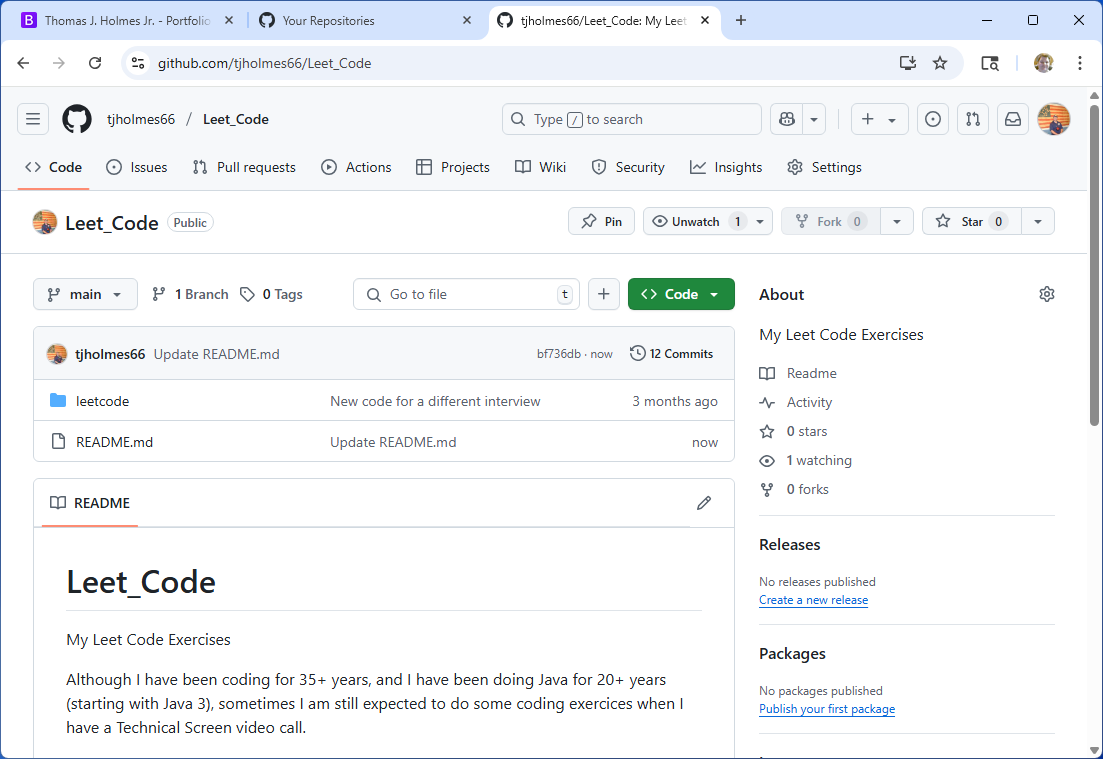Open the Unwatch notifications dropdown
Image resolution: width=1103 pixels, height=759 pixels.
tap(708, 222)
